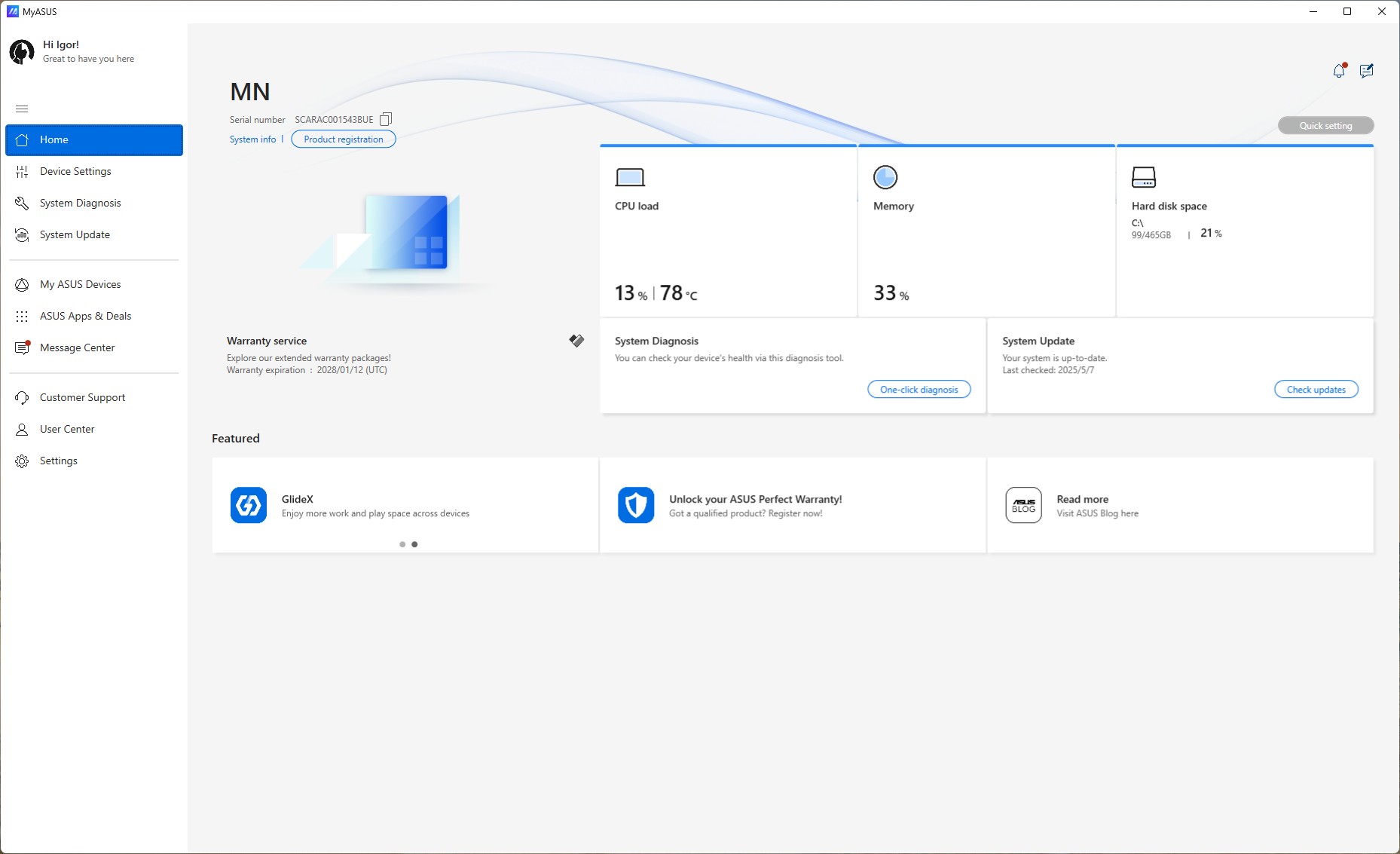Click 'Read more' blog text
Viewport: 1400px width, 854px height.
coord(1083,499)
